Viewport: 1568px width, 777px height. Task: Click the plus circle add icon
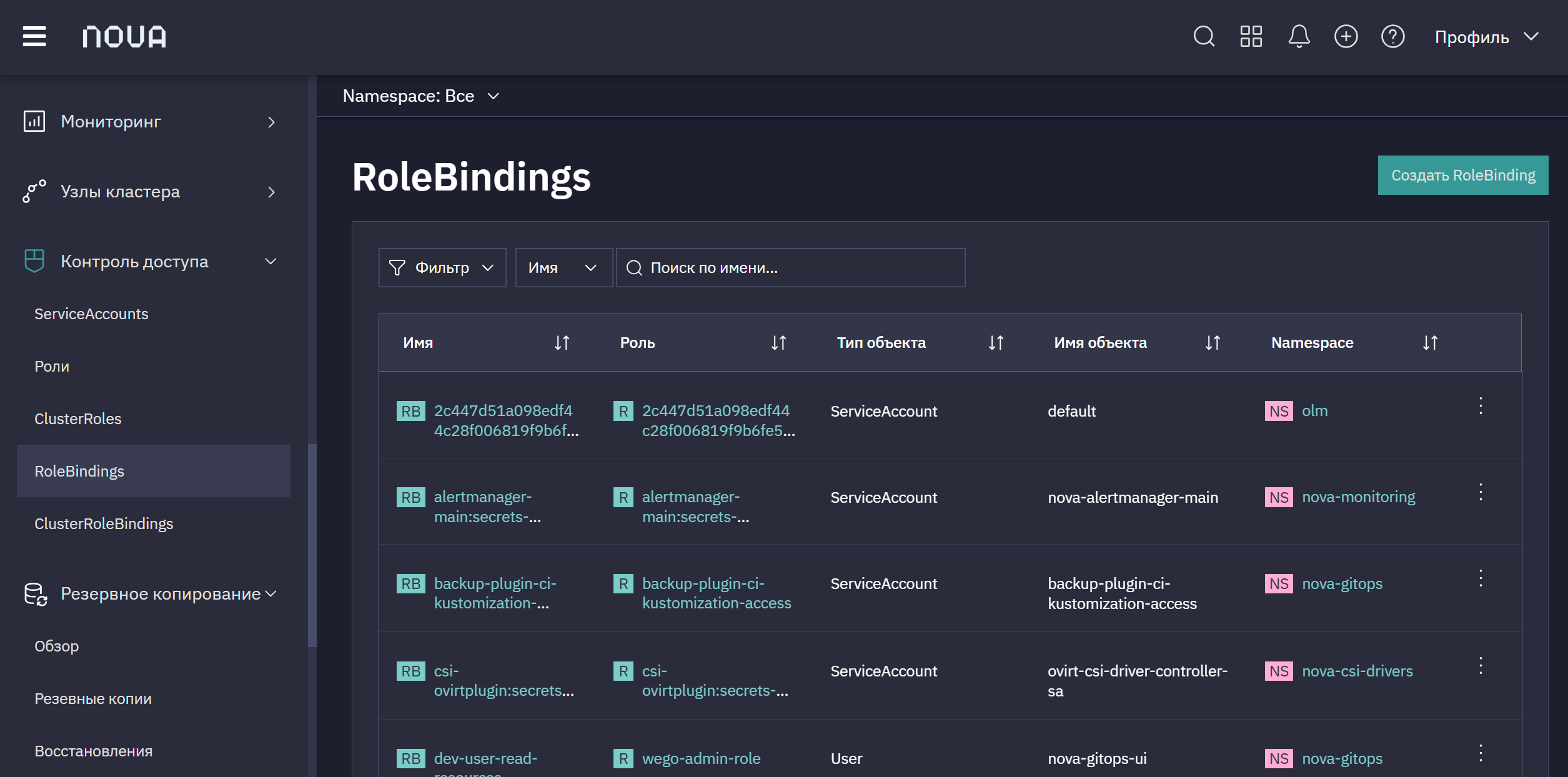1346,36
